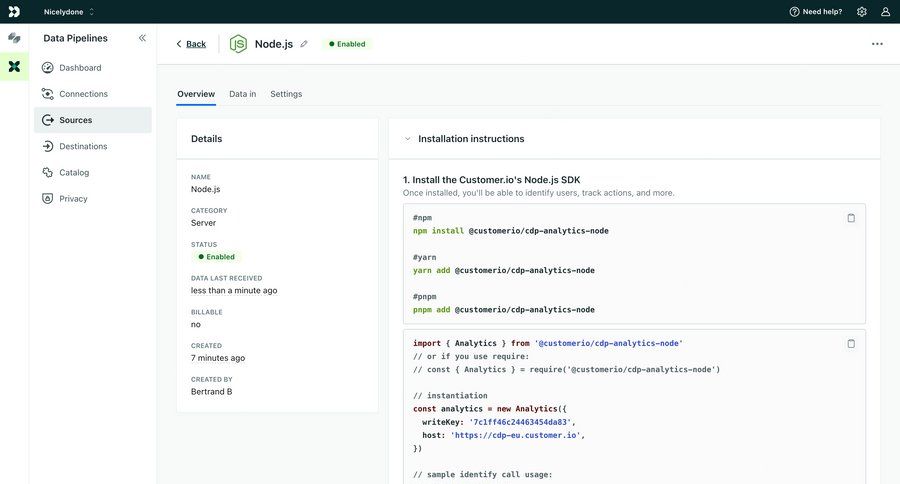The image size is (900, 484).
Task: Go Back to sources list
Action: coord(196,44)
